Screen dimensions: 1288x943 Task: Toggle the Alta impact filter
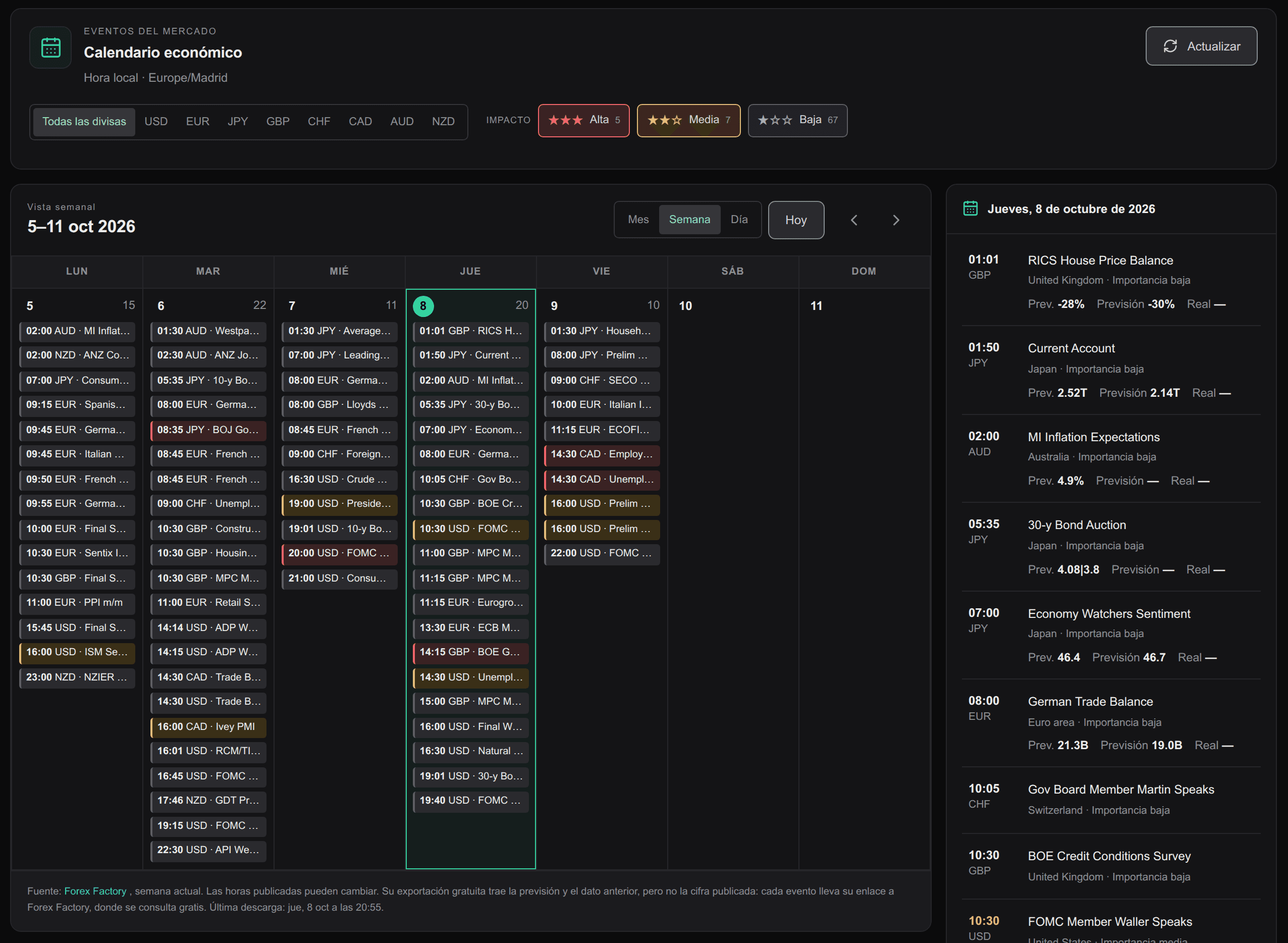(x=584, y=121)
